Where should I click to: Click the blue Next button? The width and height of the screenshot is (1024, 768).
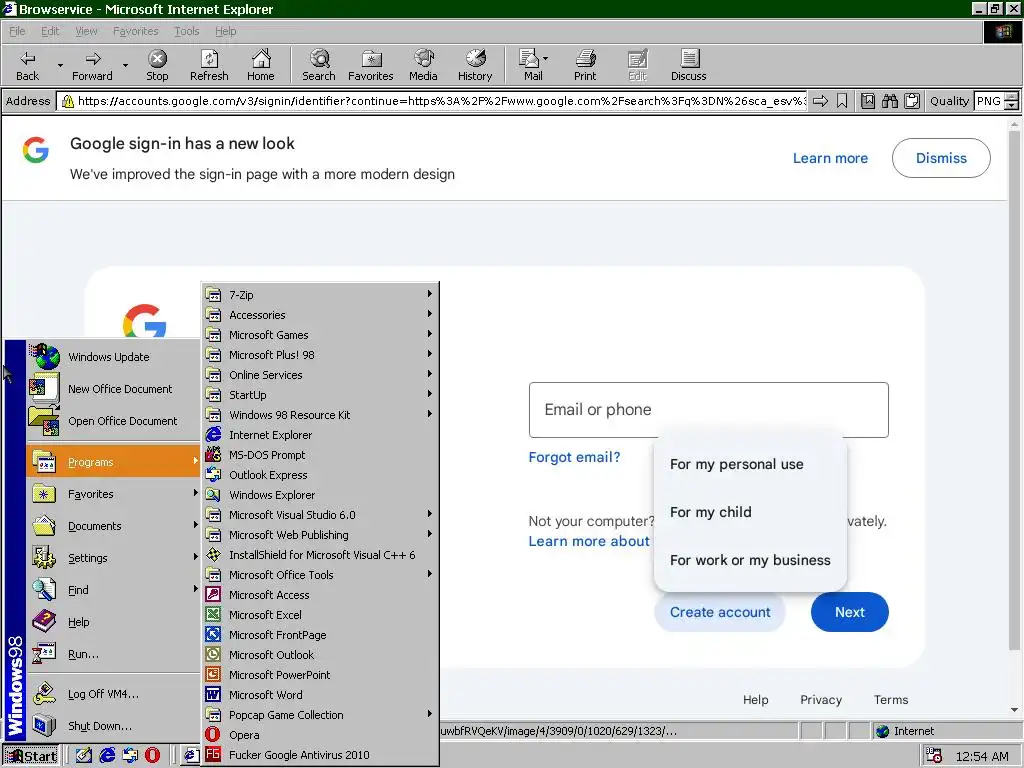pyautogui.click(x=850, y=612)
